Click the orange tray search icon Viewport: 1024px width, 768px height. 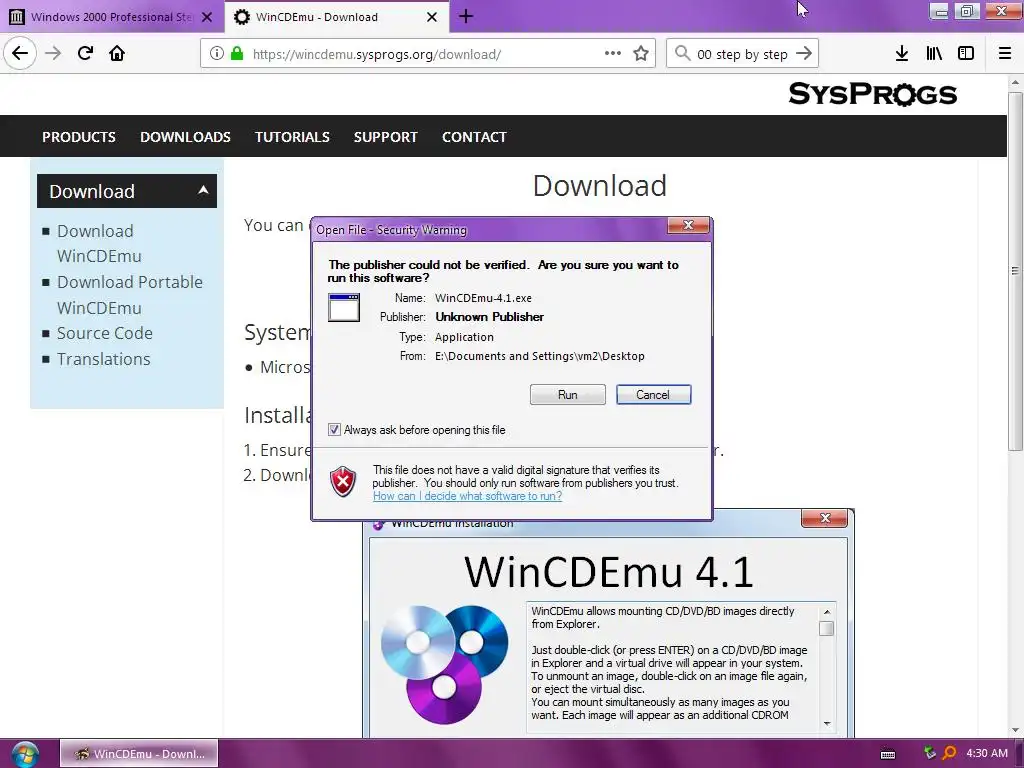pyautogui.click(x=950, y=753)
